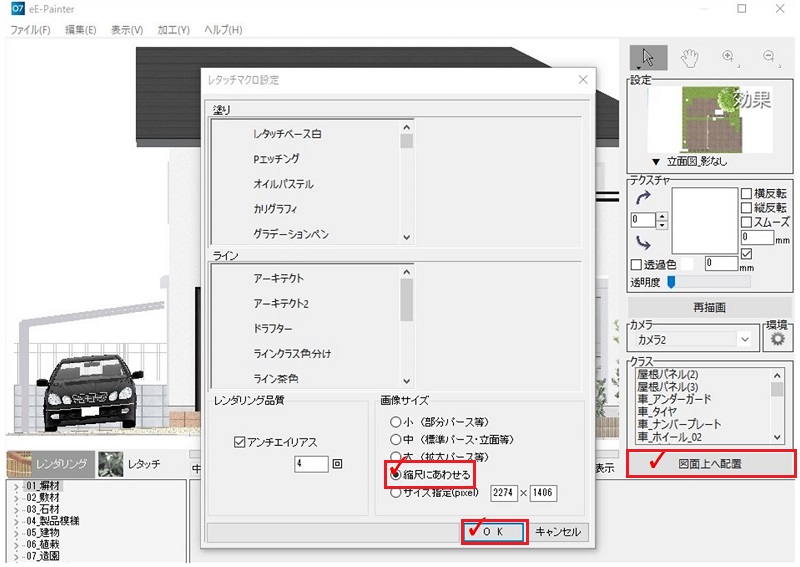Select the hand pan tool
The image size is (800, 567).
[x=689, y=58]
